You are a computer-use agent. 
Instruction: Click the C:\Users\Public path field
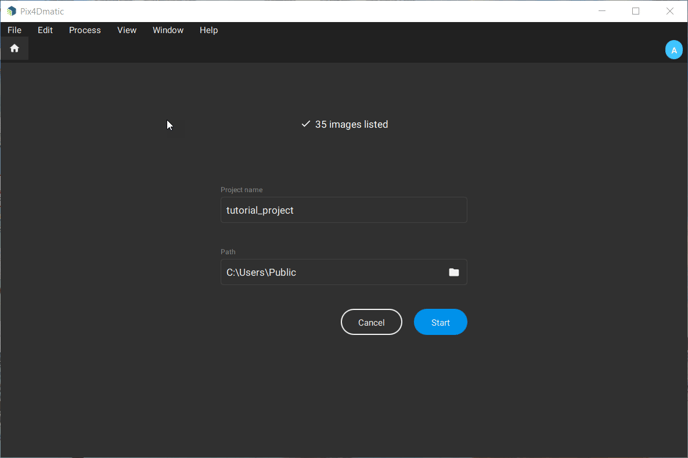coord(330,272)
